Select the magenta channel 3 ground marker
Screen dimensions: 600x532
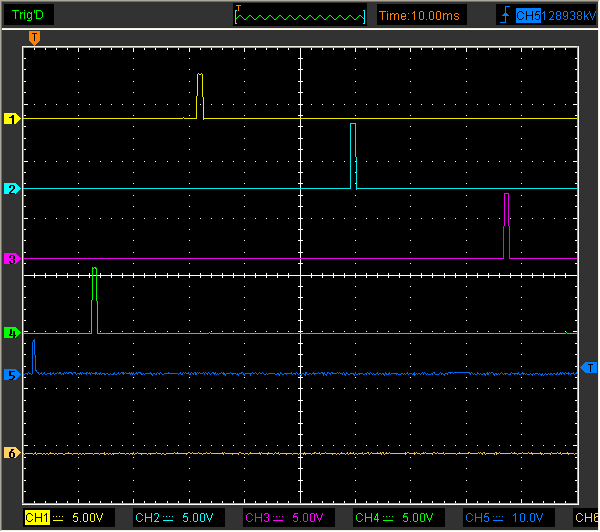coord(12,259)
